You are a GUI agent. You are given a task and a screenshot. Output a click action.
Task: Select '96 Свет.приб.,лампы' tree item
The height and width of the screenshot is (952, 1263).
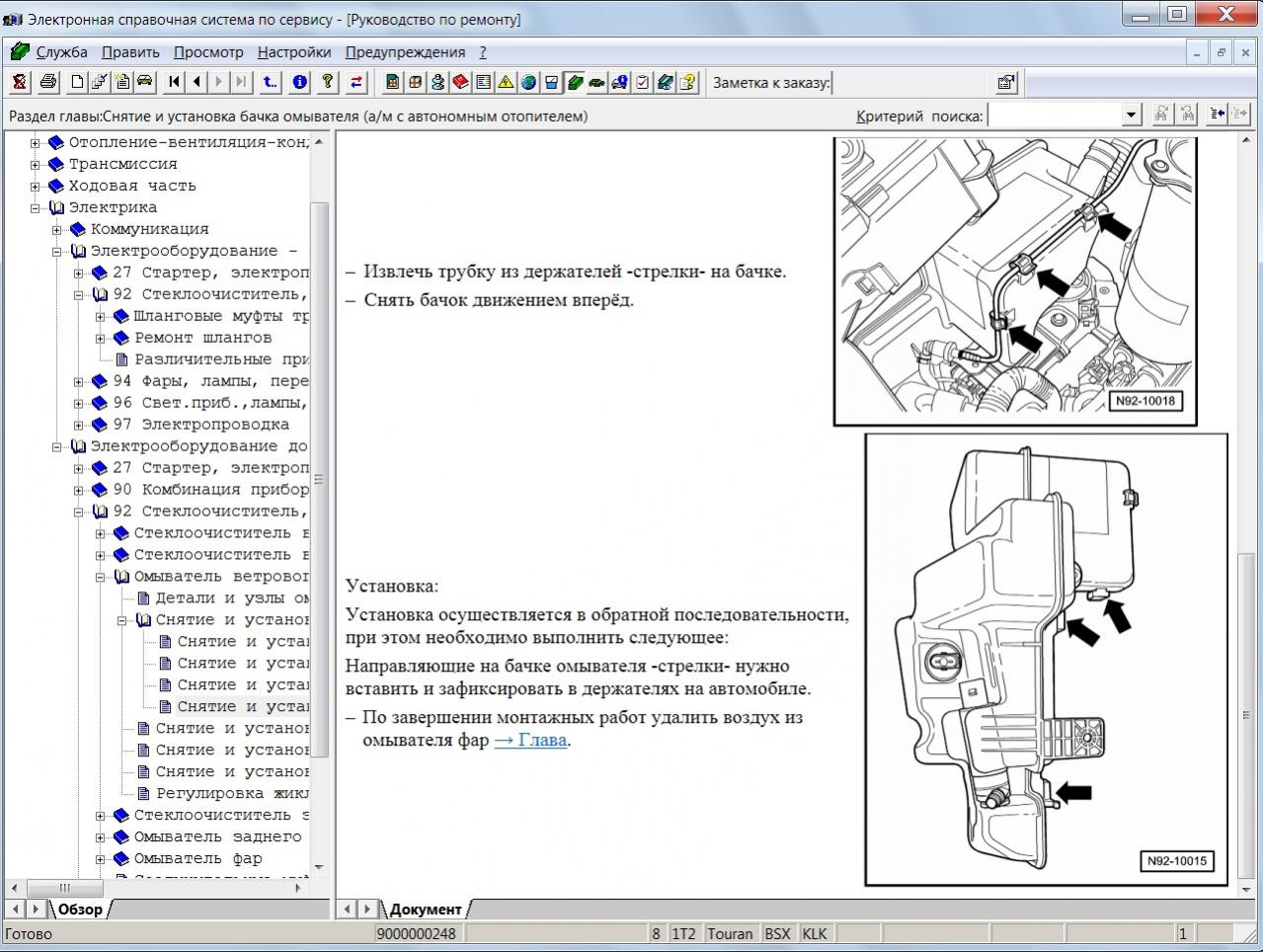coord(210,403)
